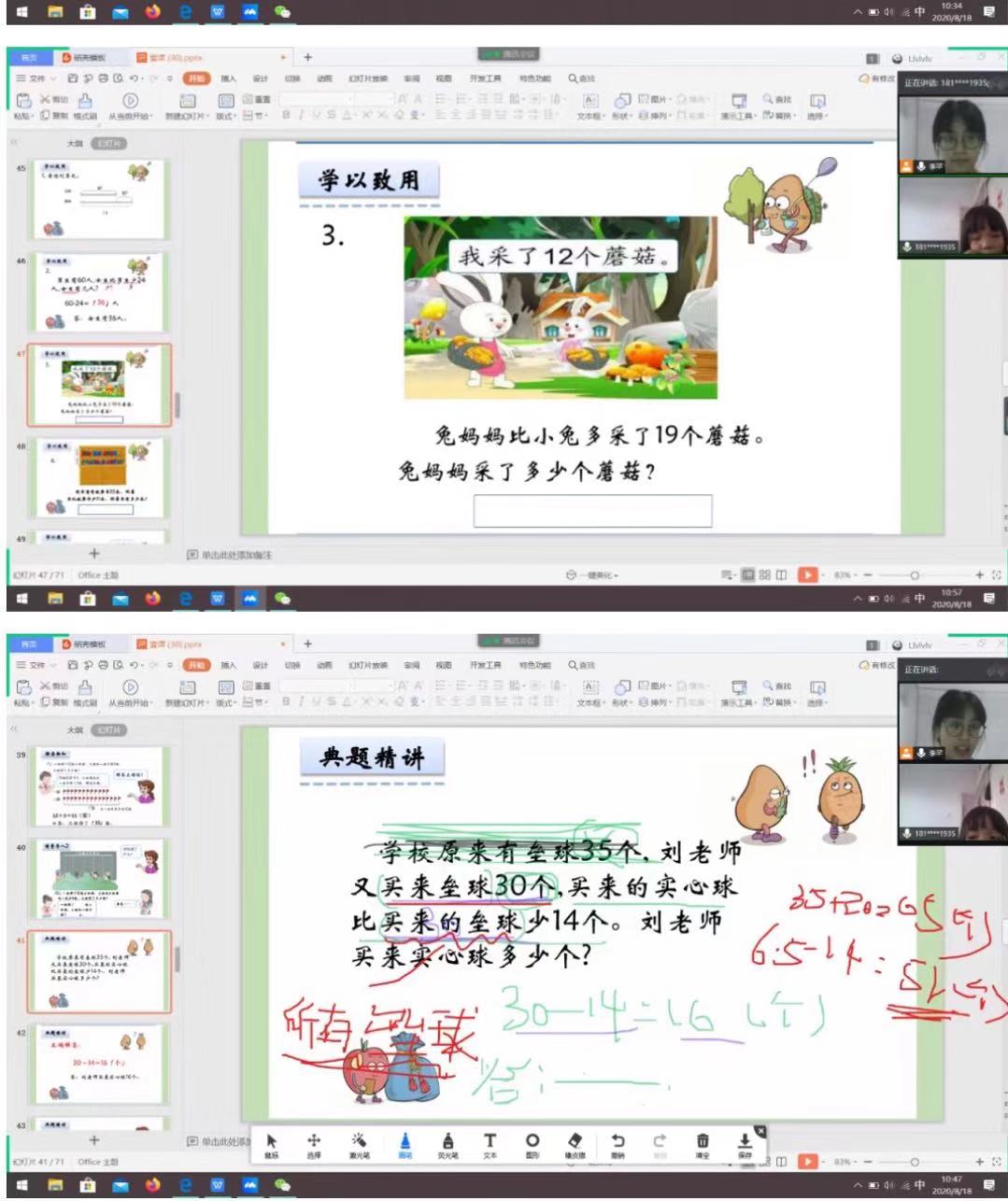Enable the 橡皮擦 eraser tool

(575, 1144)
